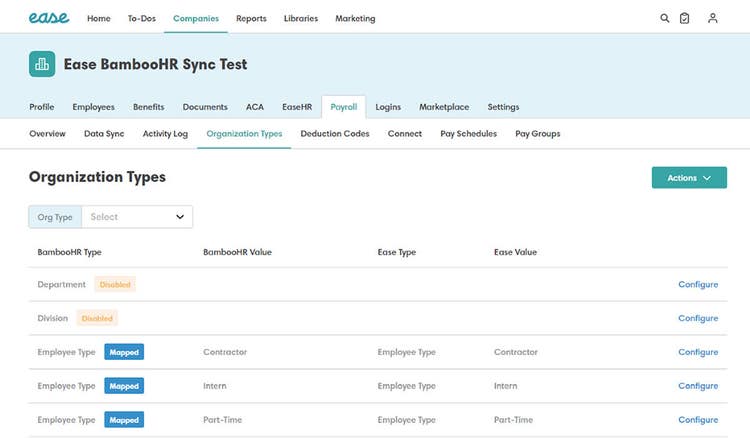This screenshot has width=750, height=438.
Task: Click Configure for the Department row
Action: (698, 284)
